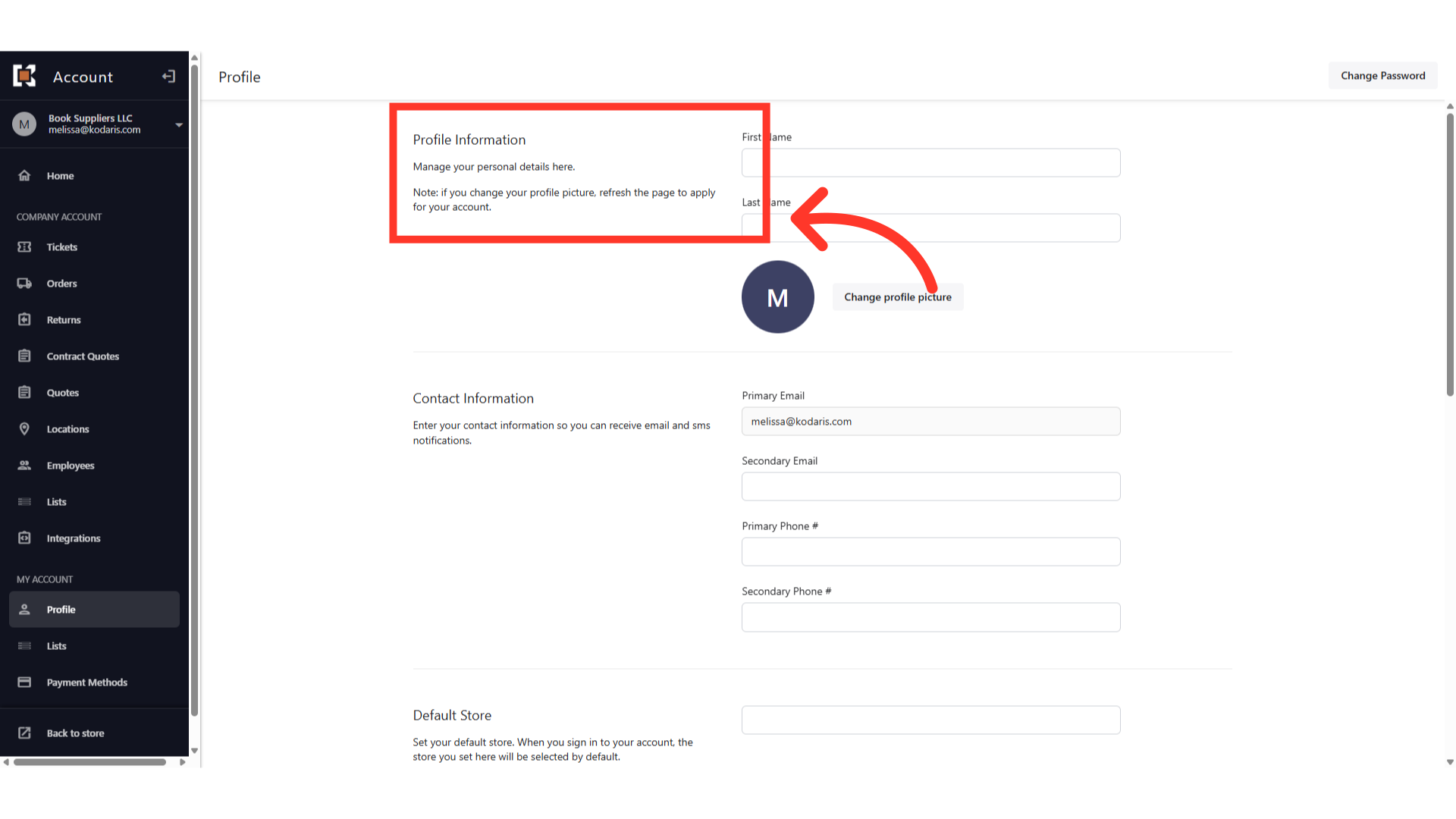The height and width of the screenshot is (819, 1456).
Task: Open the Employees people icon
Action: coord(24,466)
